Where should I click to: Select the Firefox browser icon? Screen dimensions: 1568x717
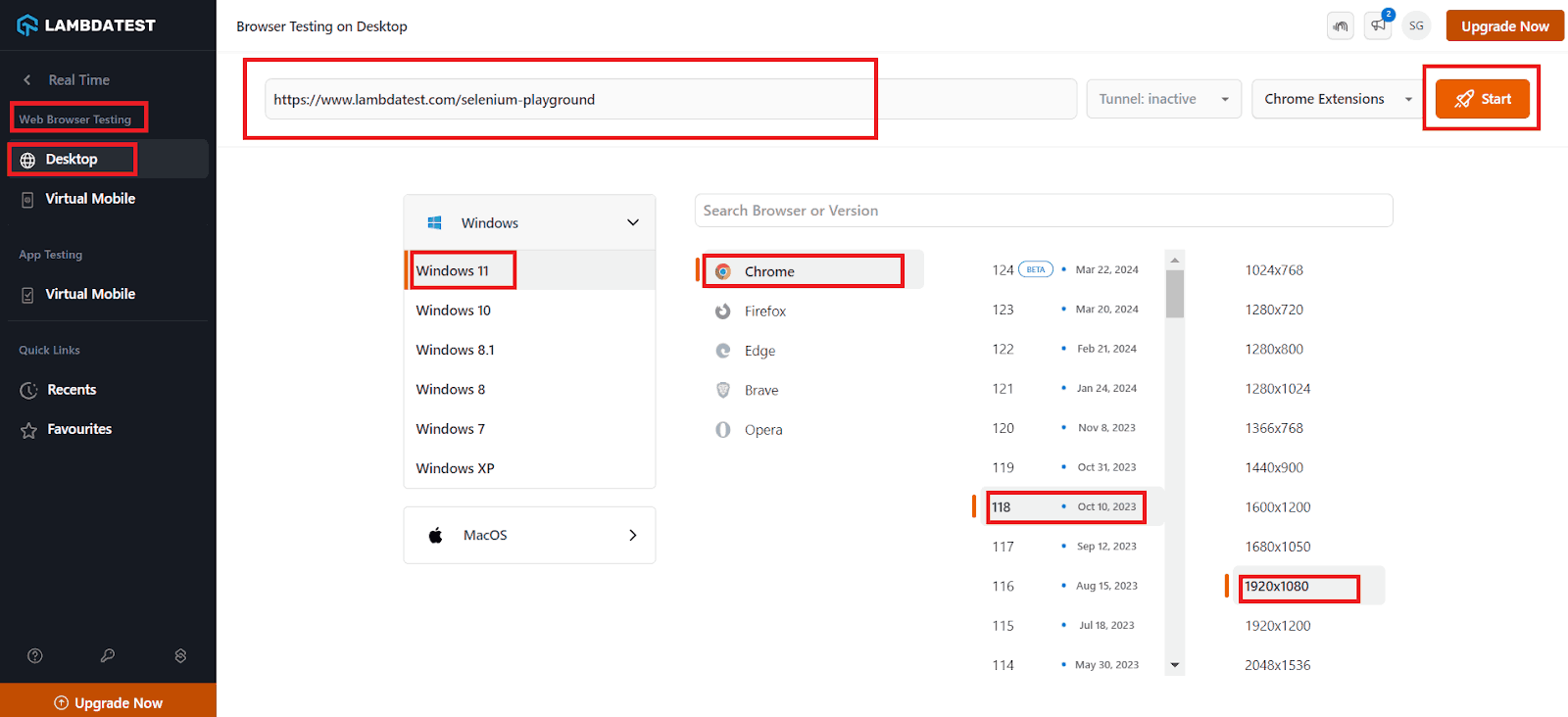(723, 311)
